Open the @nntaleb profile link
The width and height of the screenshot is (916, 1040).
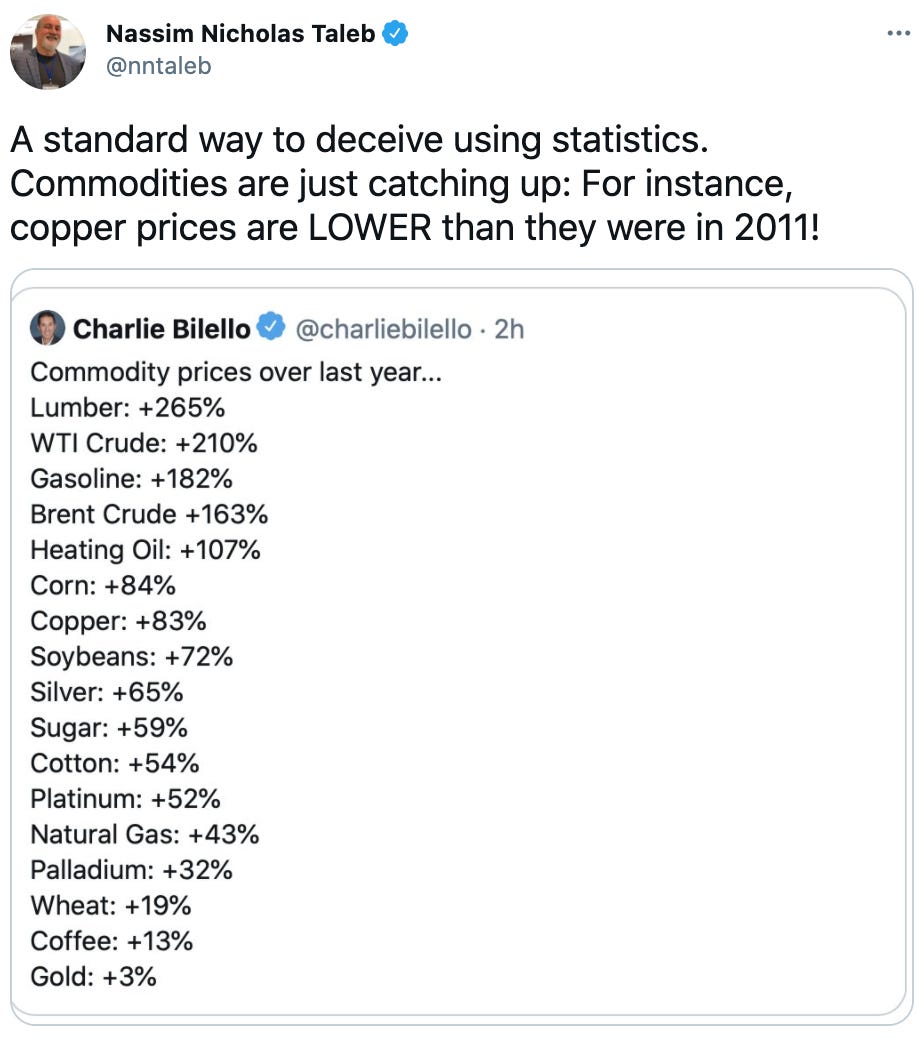(156, 66)
